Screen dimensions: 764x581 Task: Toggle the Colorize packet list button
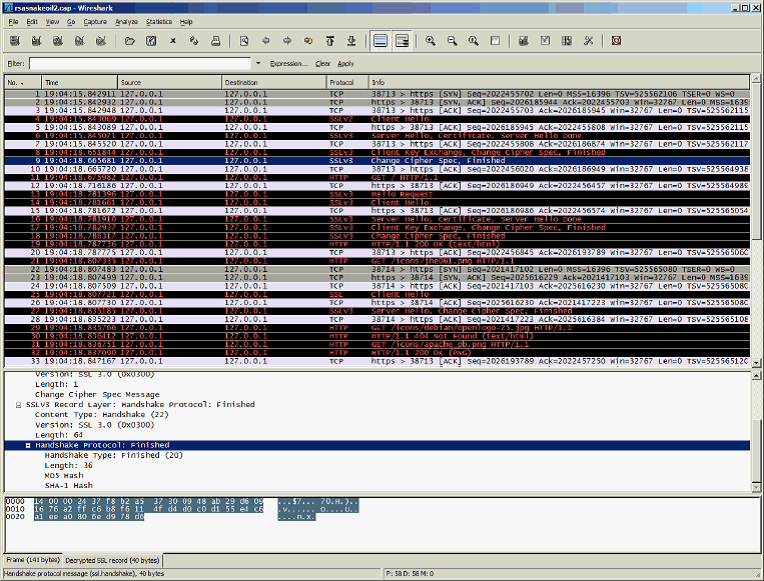(x=380, y=41)
